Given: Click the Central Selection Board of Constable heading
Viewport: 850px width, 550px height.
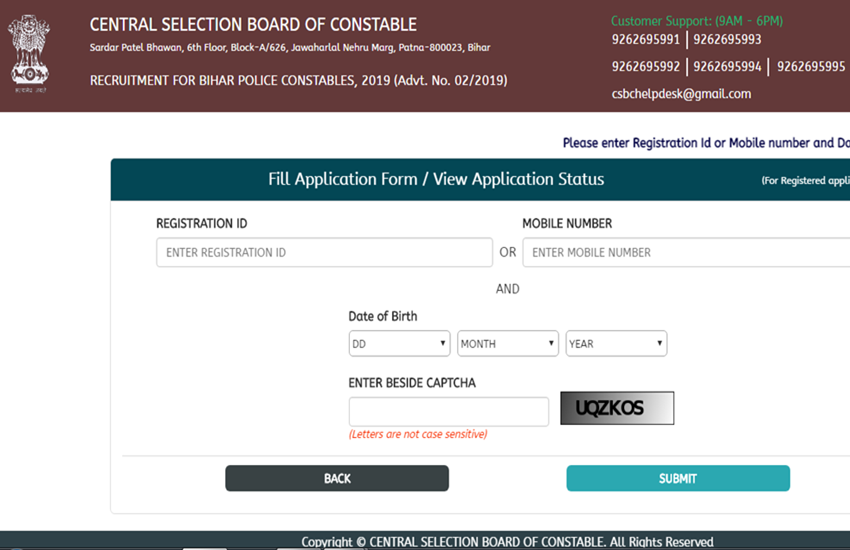Looking at the screenshot, I should [x=253, y=24].
